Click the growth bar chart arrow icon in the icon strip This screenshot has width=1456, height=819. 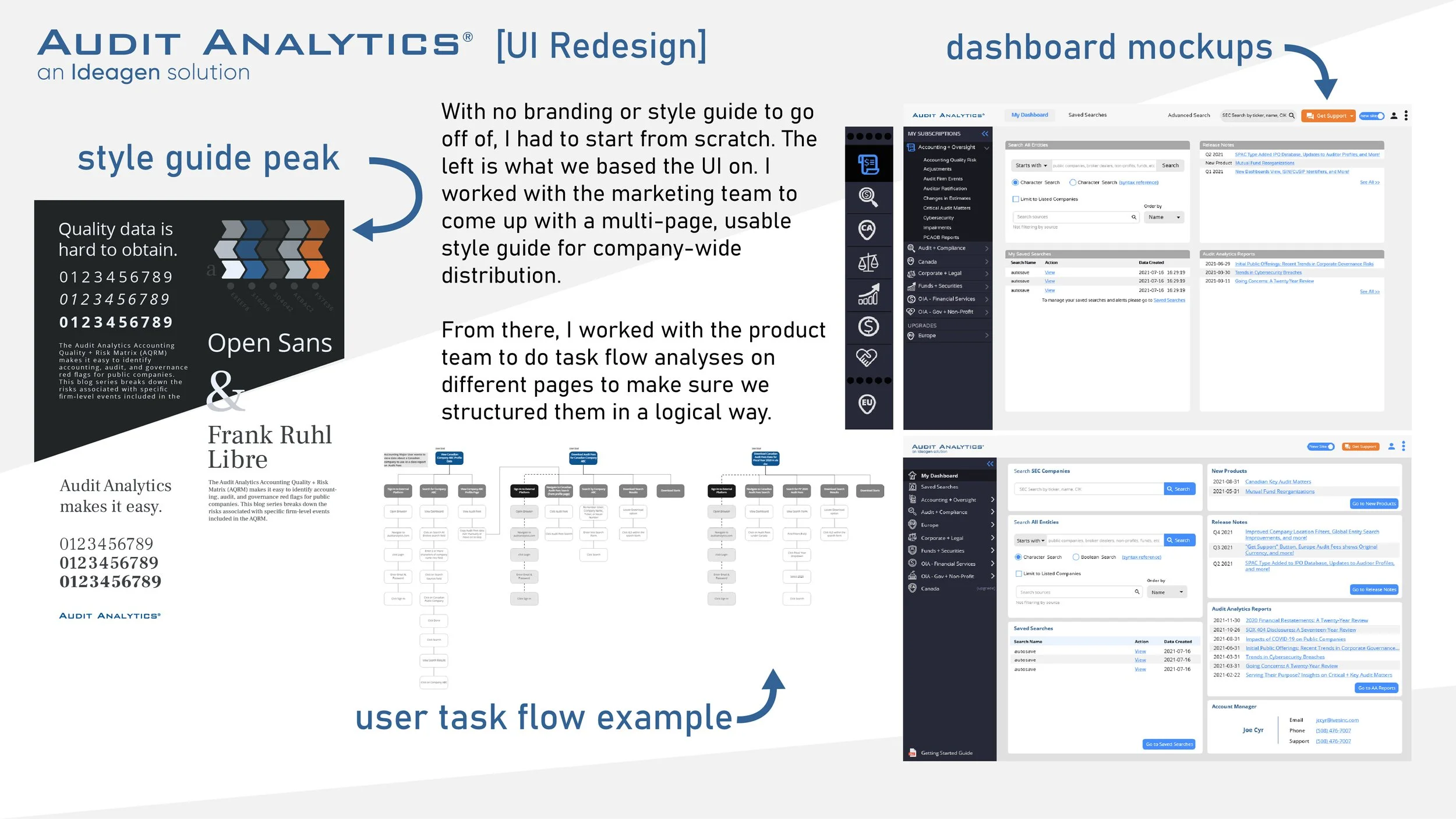868,294
